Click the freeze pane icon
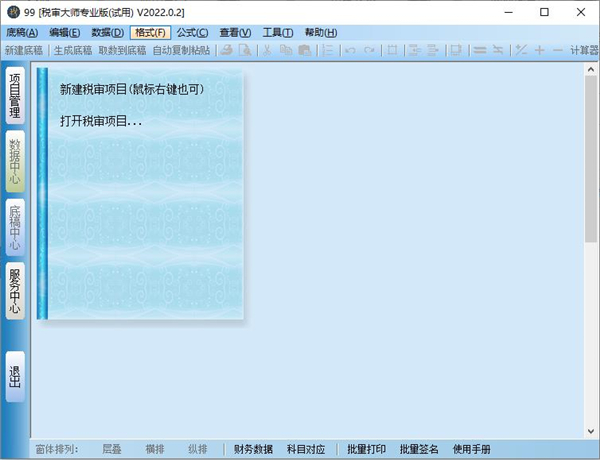Screen dimensions: 600x460 pos(456,50)
